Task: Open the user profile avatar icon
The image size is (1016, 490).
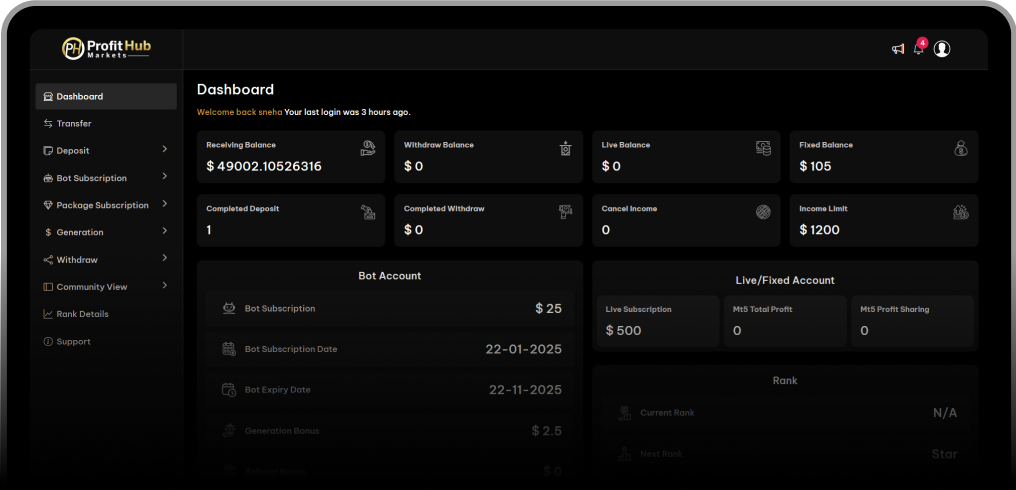Action: click(942, 49)
